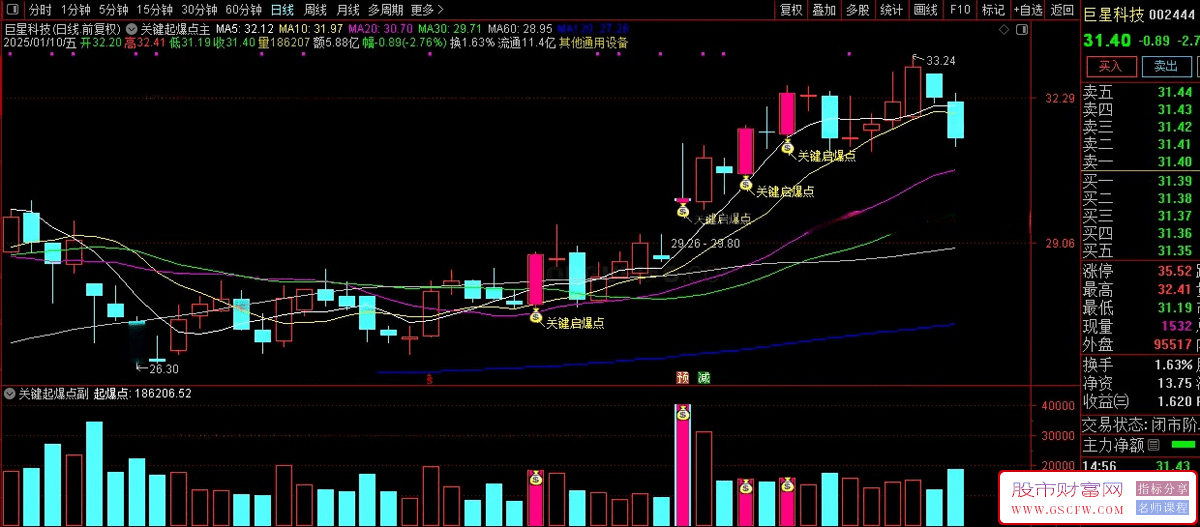The image size is (1200, 527).
Task: Click the MA5: 32.12 moving average label
Action: click(x=244, y=29)
